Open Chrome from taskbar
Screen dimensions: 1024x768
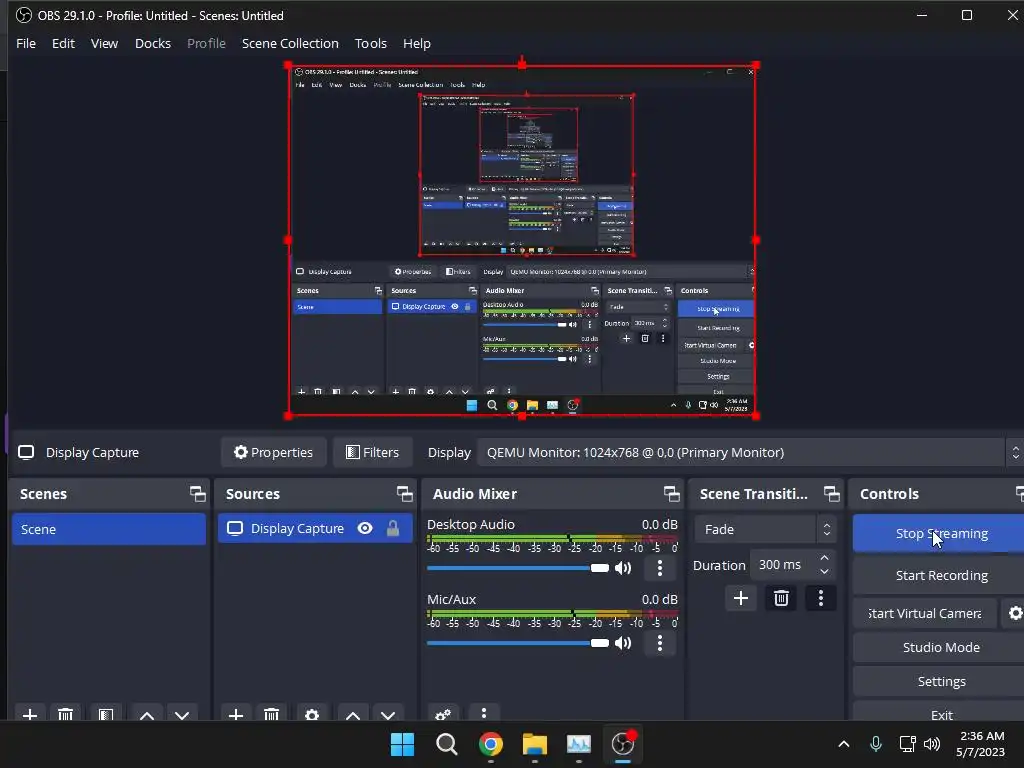tap(490, 744)
